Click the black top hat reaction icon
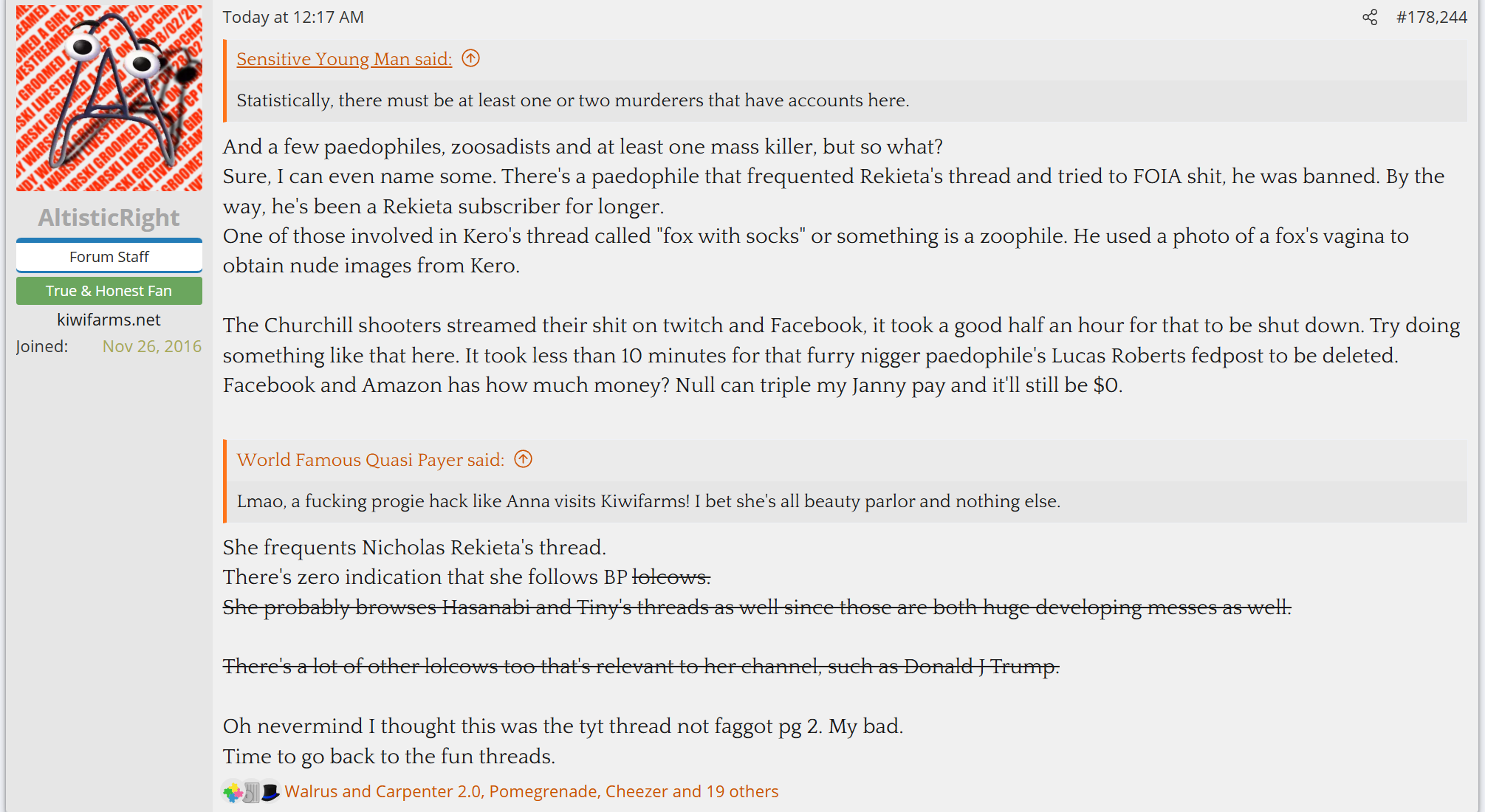 tap(270, 792)
